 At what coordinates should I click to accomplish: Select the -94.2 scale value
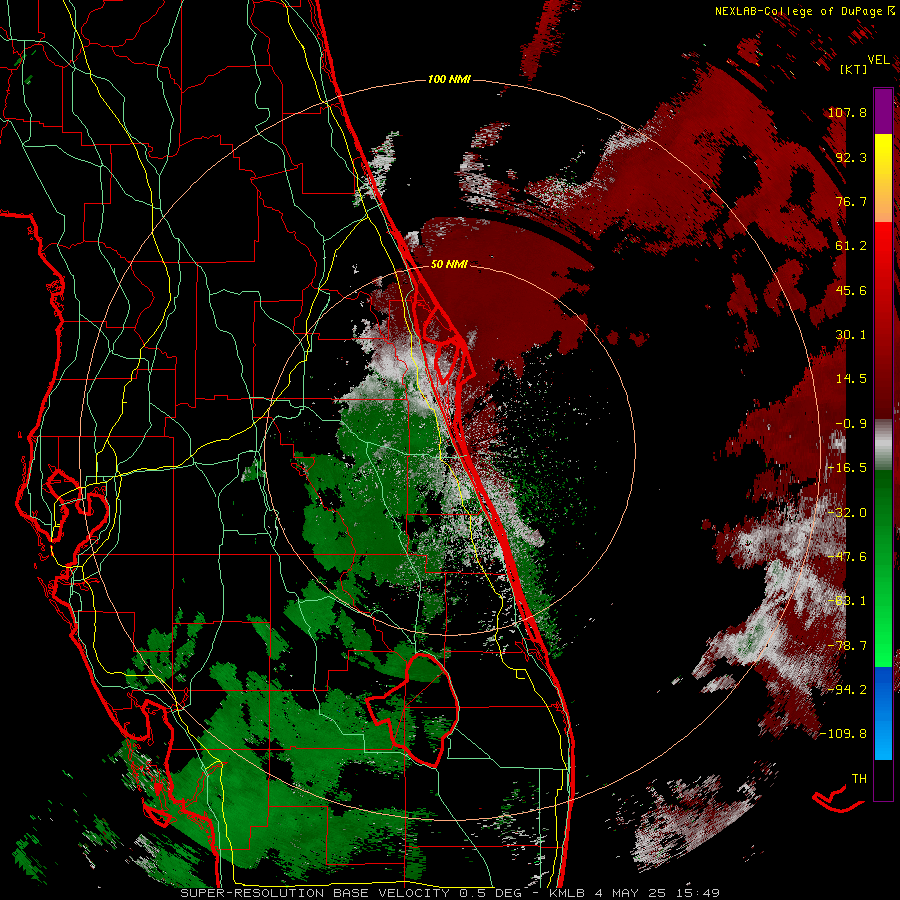847,690
